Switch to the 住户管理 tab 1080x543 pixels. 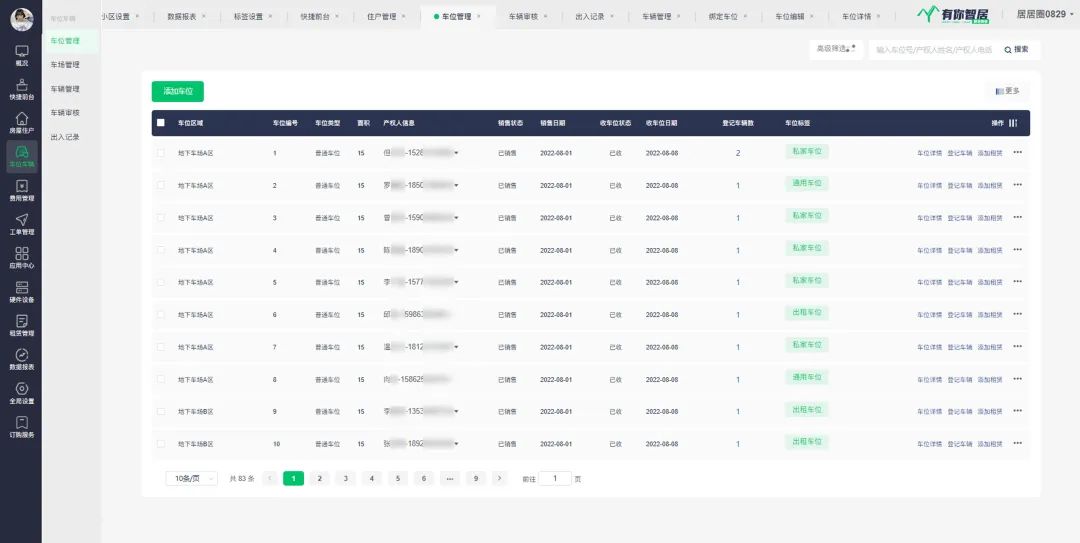pyautogui.click(x=382, y=17)
